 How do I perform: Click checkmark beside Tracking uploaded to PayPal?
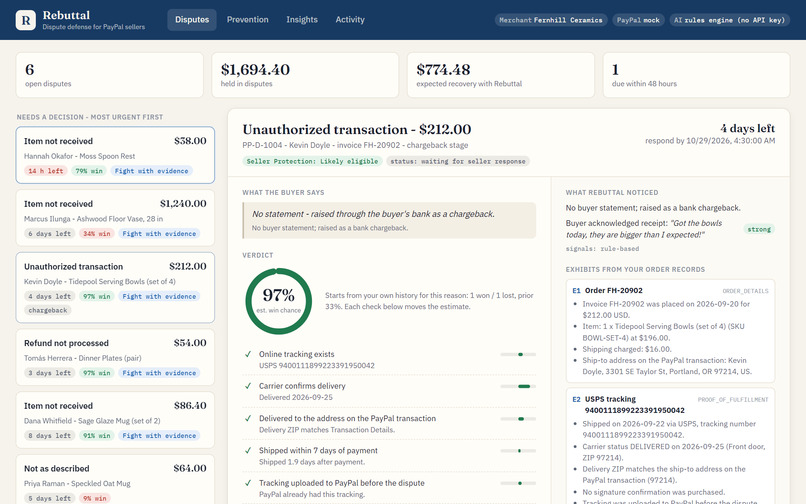point(248,483)
